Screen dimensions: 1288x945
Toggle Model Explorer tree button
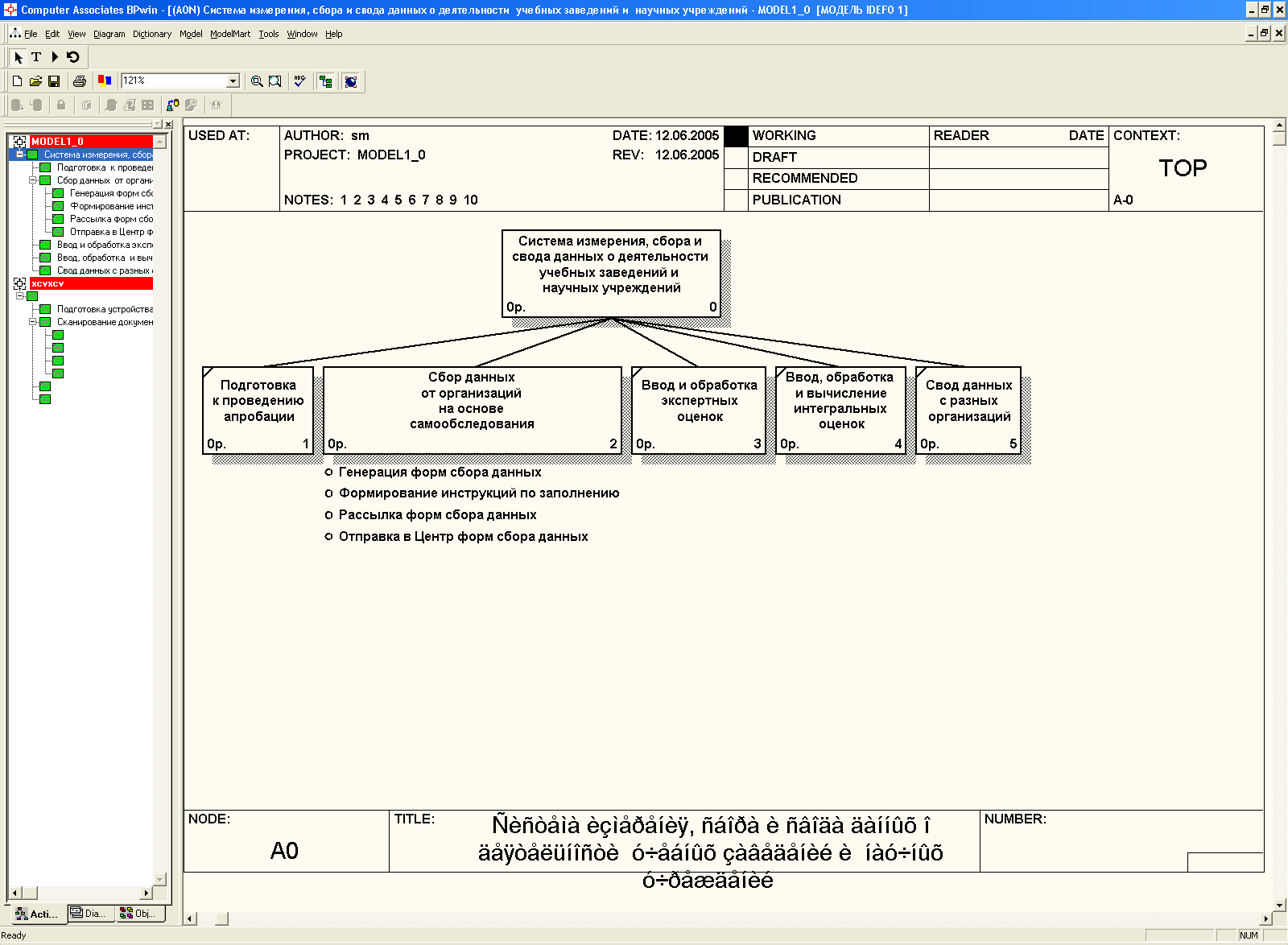[326, 81]
